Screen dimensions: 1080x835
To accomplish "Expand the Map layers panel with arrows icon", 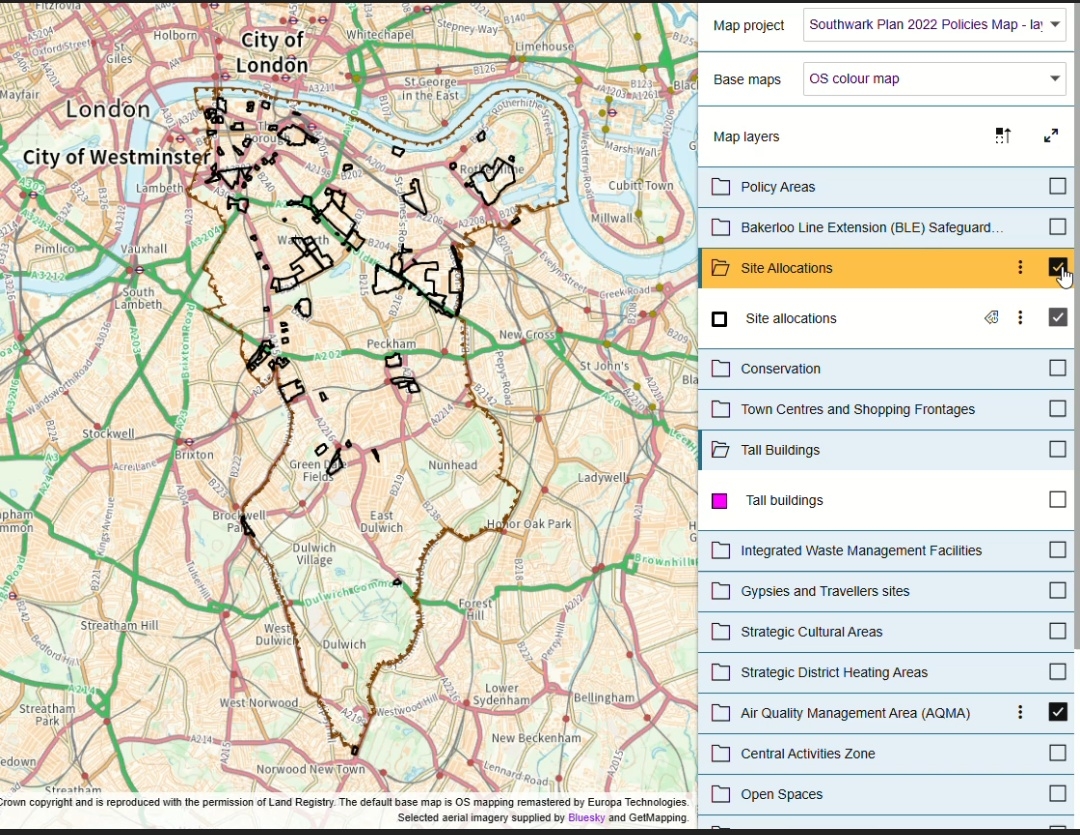I will click(x=1051, y=136).
